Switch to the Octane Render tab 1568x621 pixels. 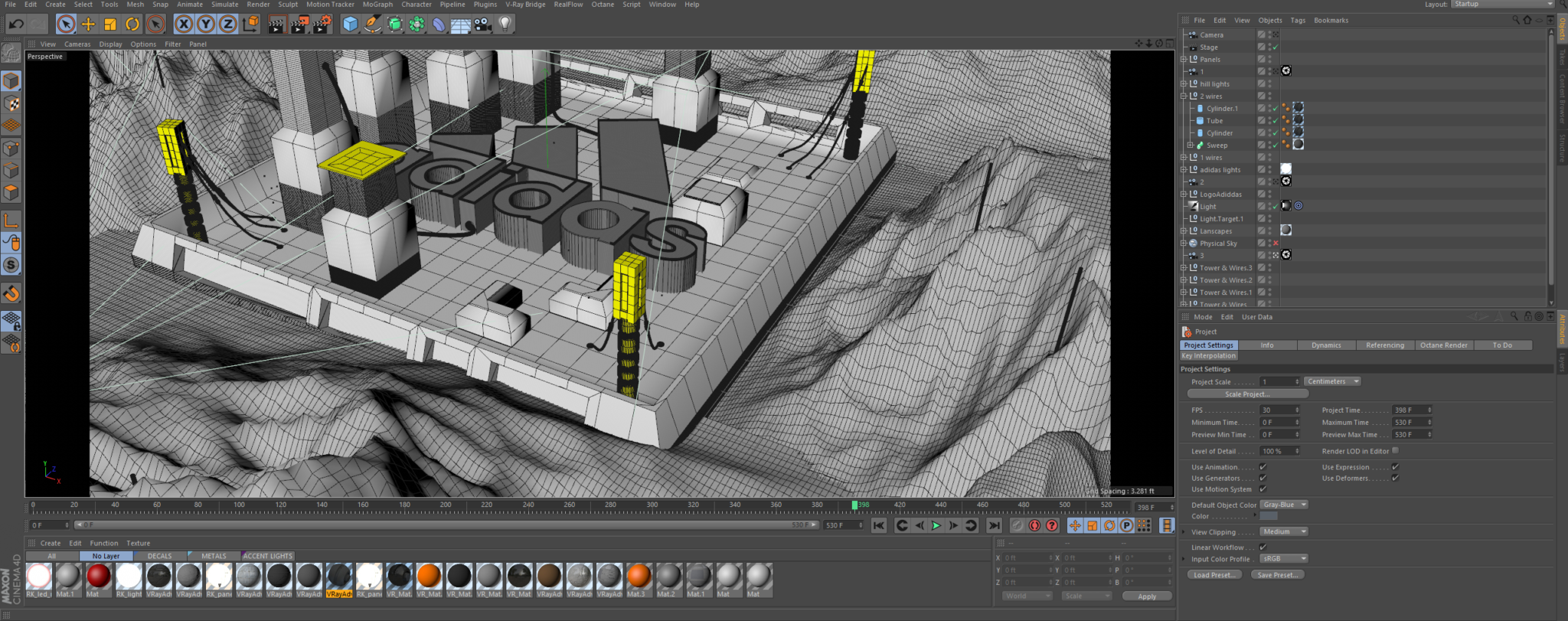coord(1444,345)
